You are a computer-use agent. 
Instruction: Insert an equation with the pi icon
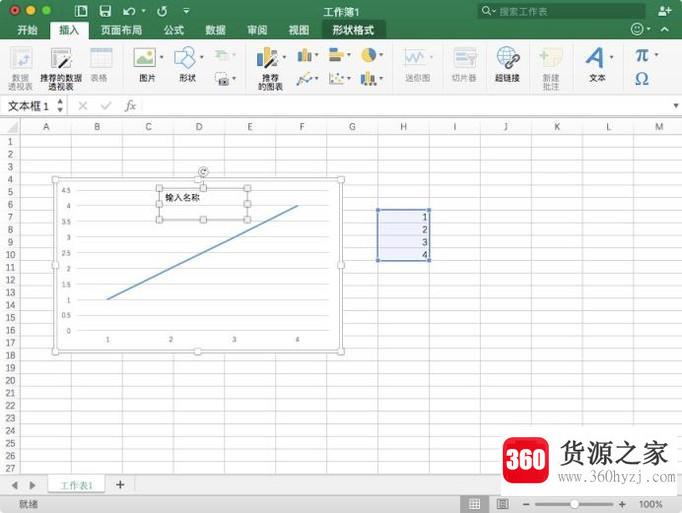(642, 55)
